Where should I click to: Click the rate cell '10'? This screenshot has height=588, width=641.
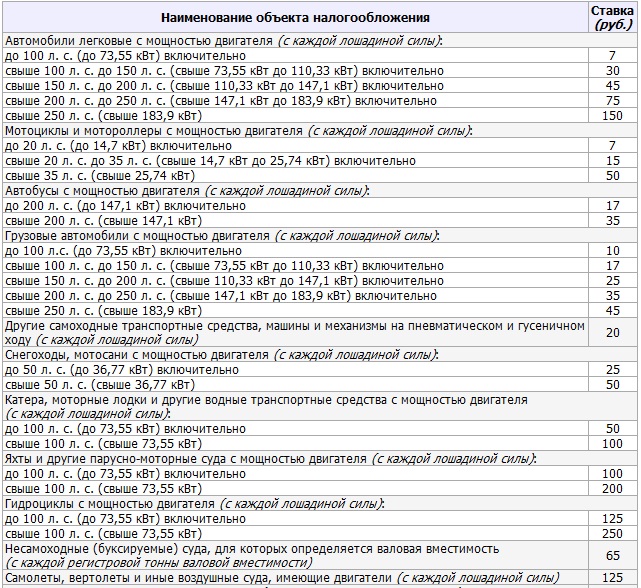coord(612,251)
